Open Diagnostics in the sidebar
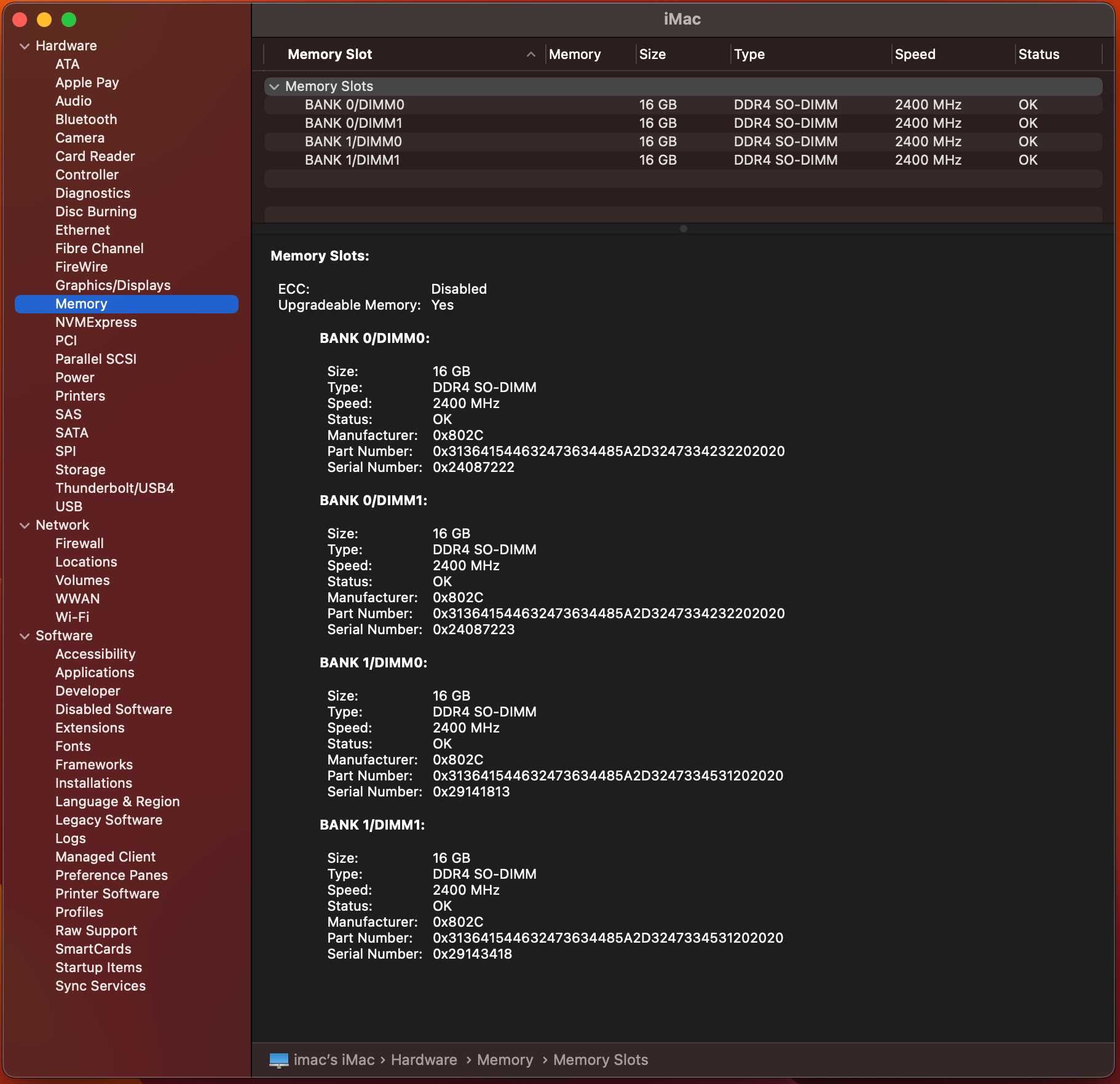Image resolution: width=1120 pixels, height=1084 pixels. [93, 194]
